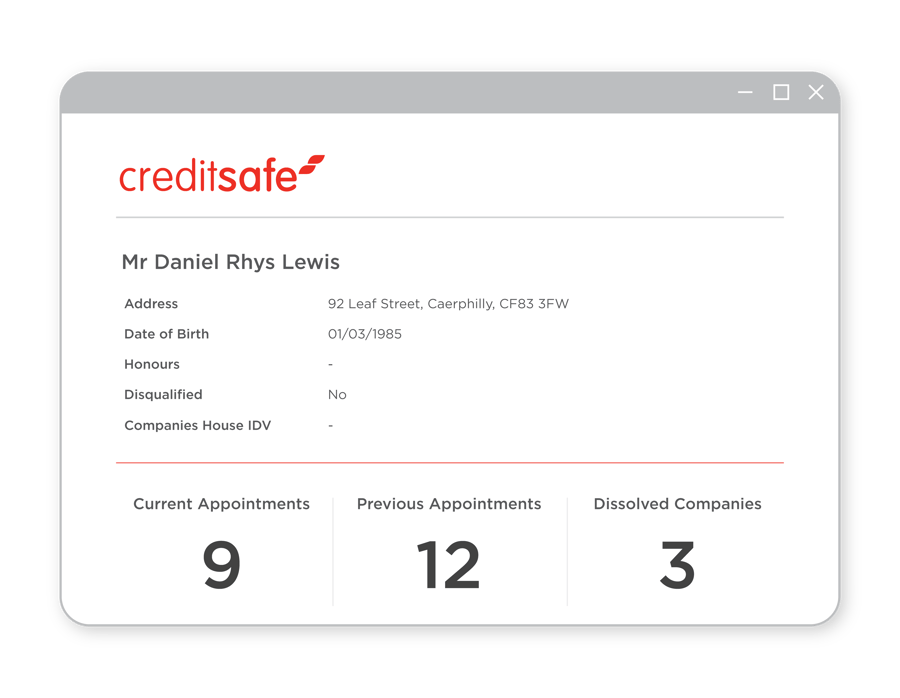Close the director report window
This screenshot has height=698, width=900.
(x=816, y=92)
